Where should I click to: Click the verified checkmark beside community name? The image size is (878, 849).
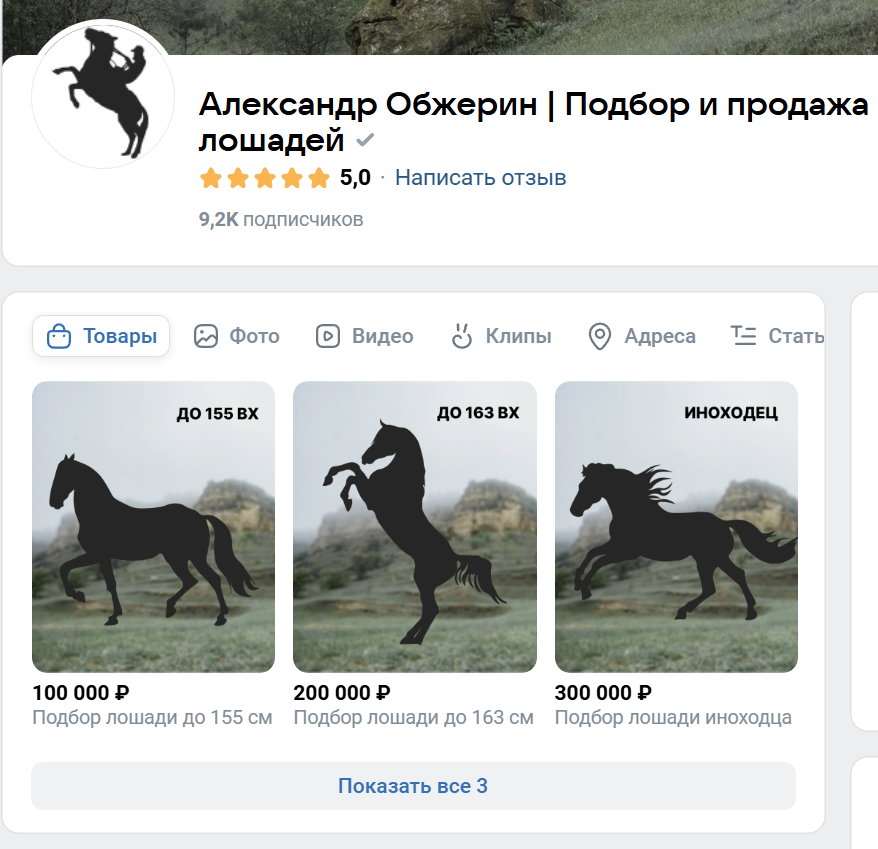(365, 139)
